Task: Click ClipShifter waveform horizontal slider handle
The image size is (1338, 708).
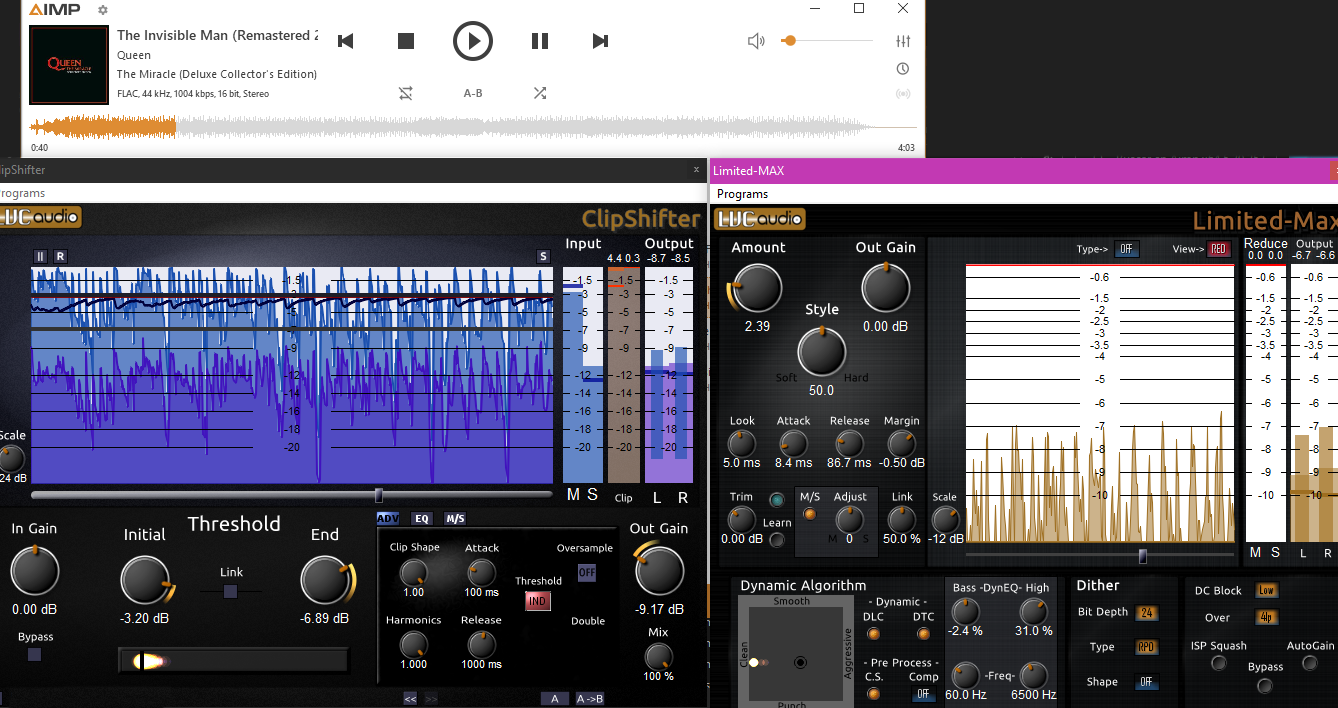Action: [x=378, y=495]
